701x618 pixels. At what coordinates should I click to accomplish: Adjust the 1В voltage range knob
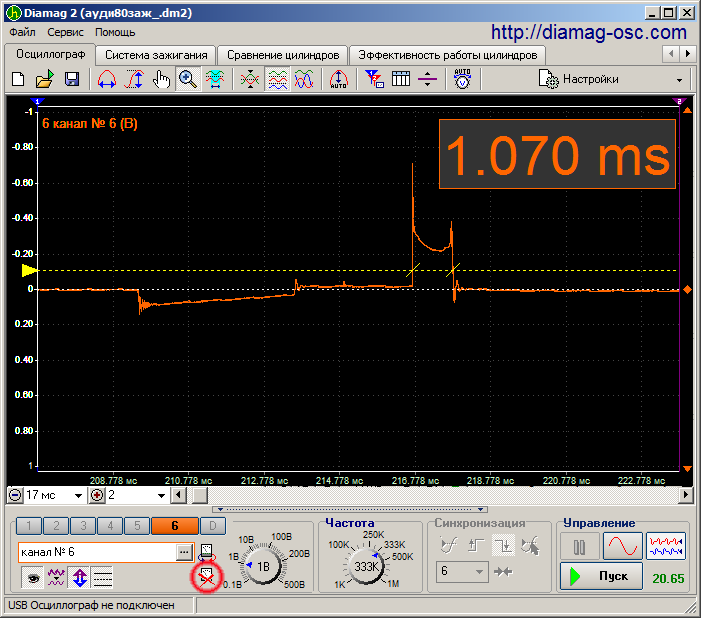[x=263, y=566]
